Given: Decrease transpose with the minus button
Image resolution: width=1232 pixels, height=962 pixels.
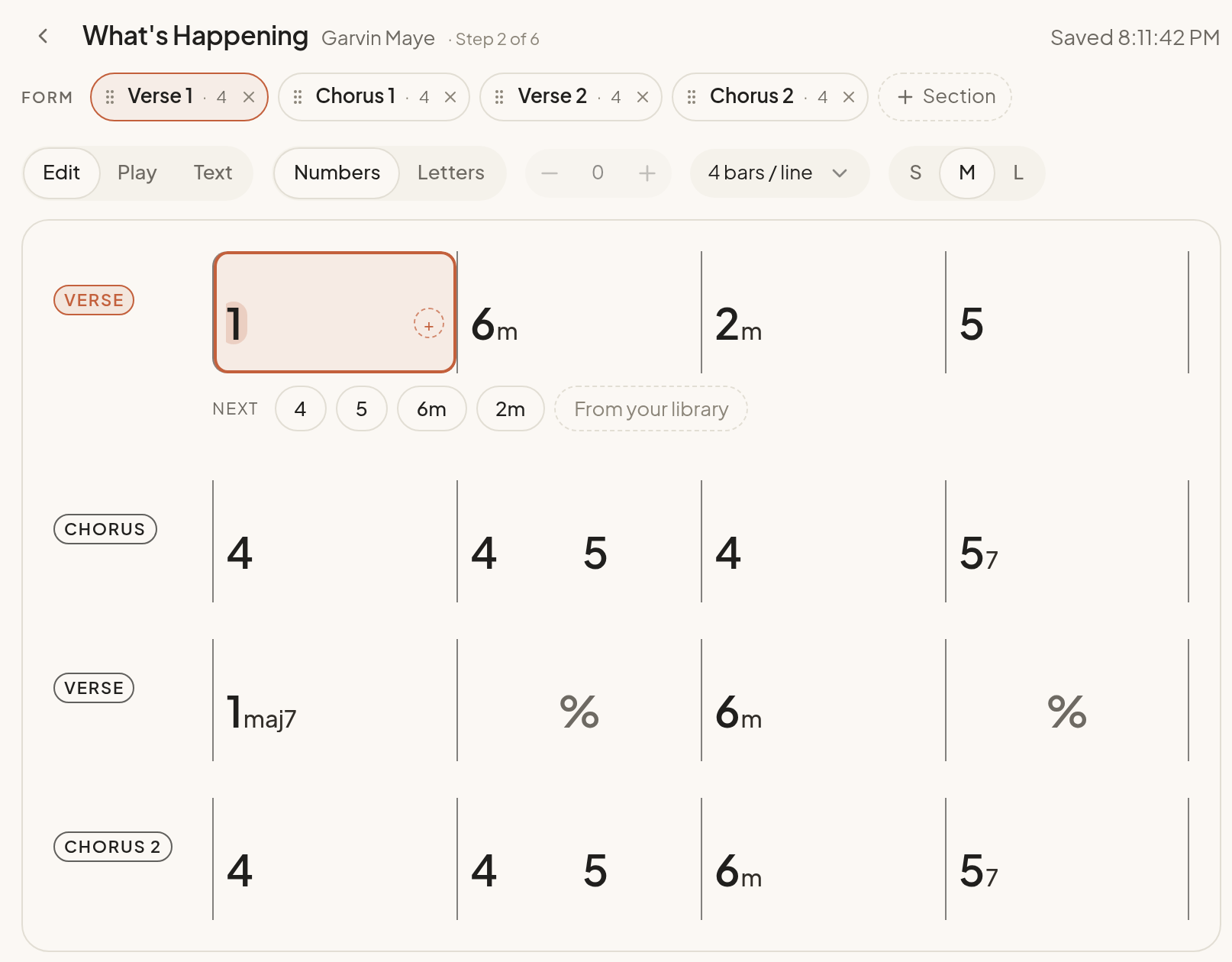Looking at the screenshot, I should (x=550, y=173).
